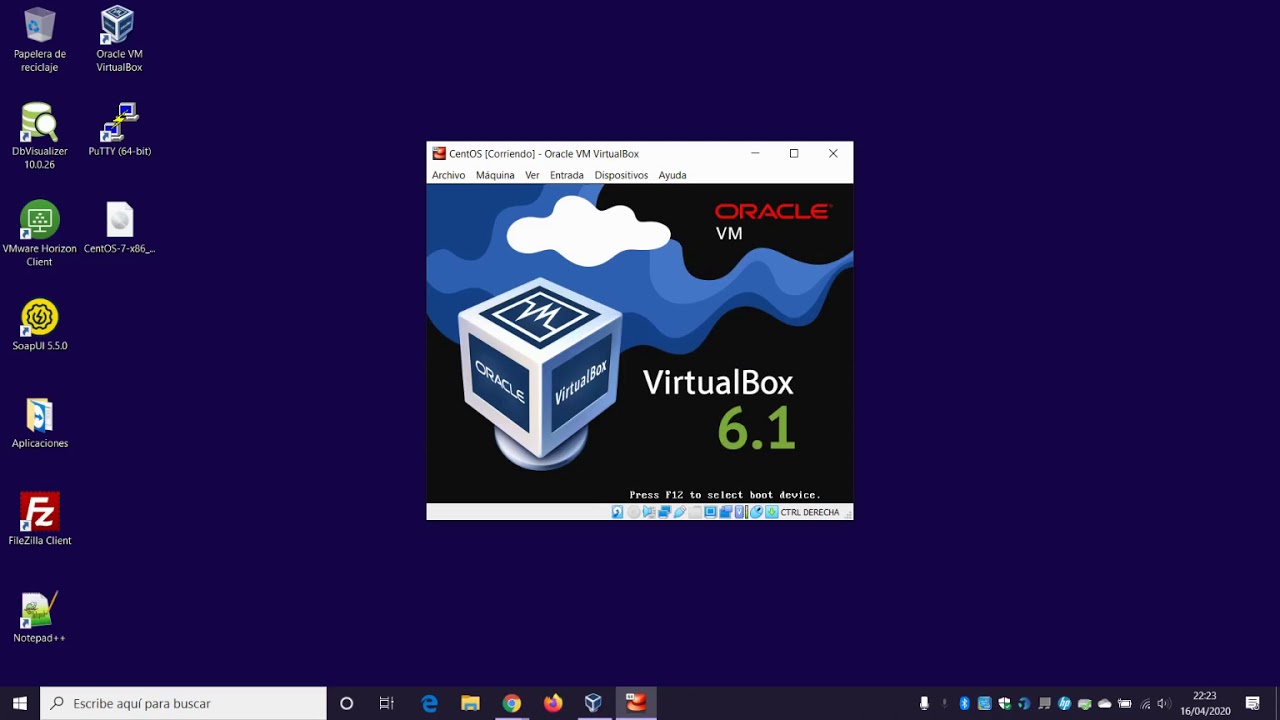Minimize the CentOS VirtualBox window
1280x720 pixels.
pyautogui.click(x=755, y=153)
